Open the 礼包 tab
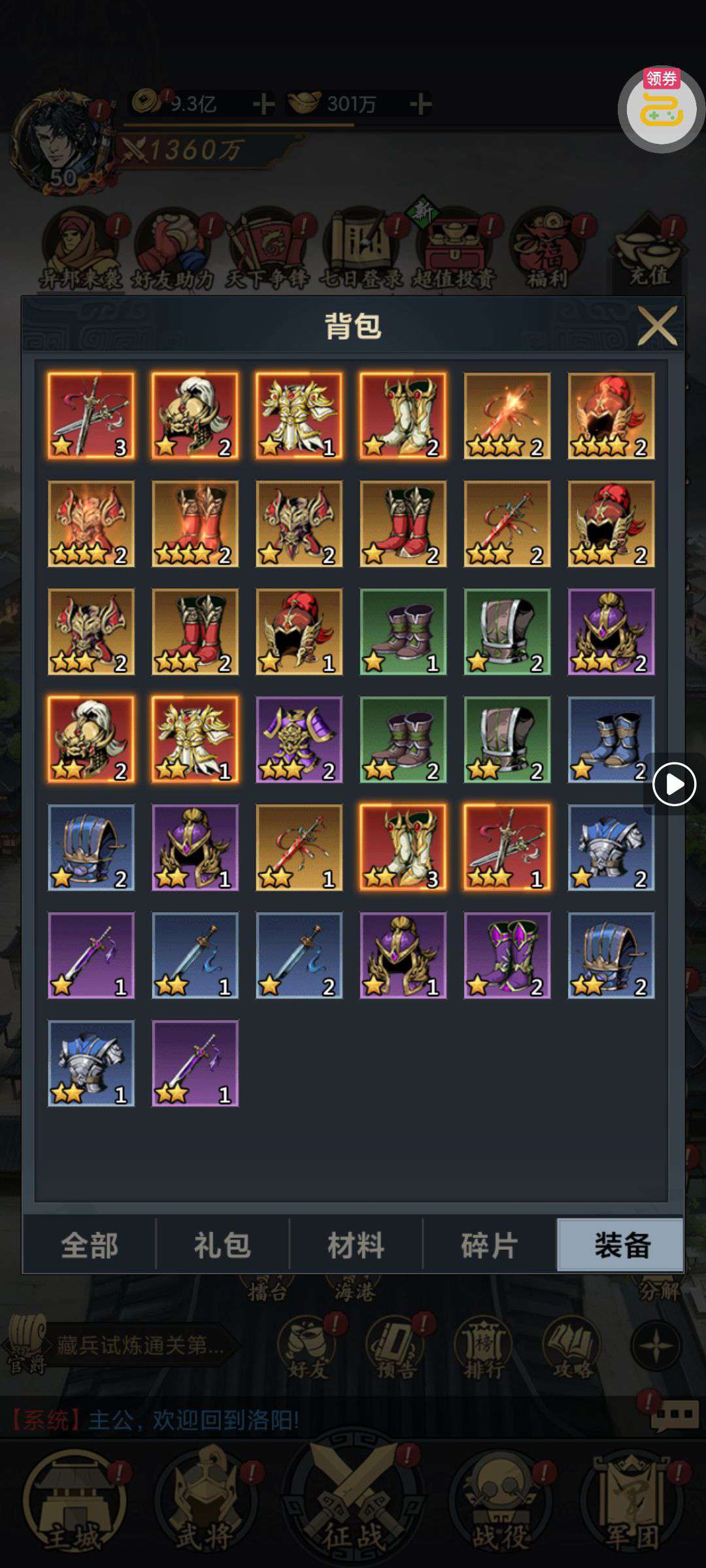Viewport: 706px width, 1568px height. click(222, 1245)
